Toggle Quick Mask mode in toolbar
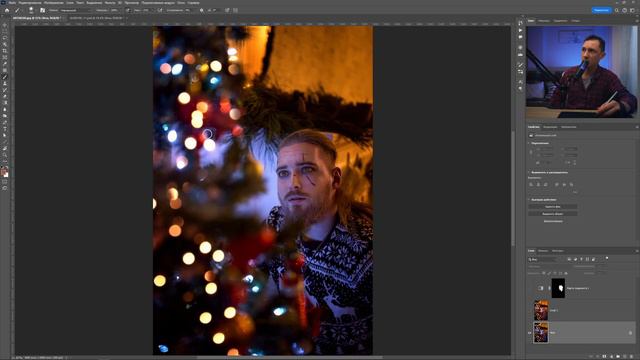The image size is (640, 360). 5,182
